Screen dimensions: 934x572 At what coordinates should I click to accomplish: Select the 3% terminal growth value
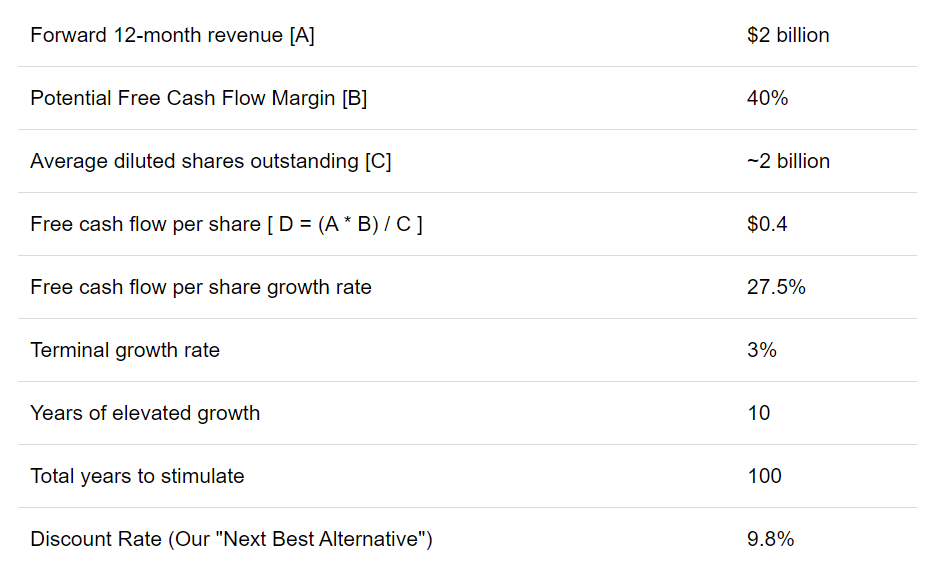tap(762, 350)
